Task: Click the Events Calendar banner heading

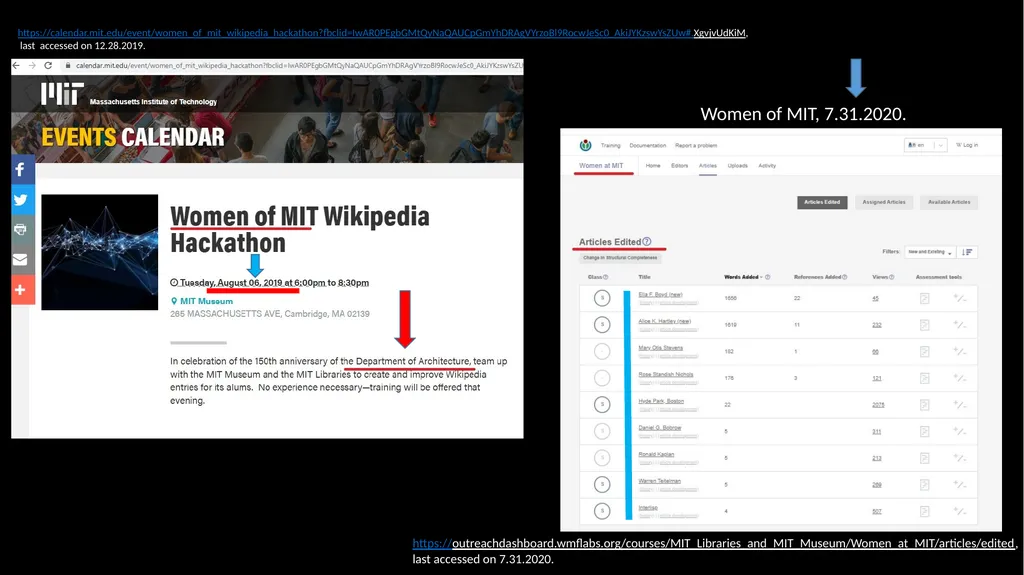Action: pyautogui.click(x=133, y=137)
